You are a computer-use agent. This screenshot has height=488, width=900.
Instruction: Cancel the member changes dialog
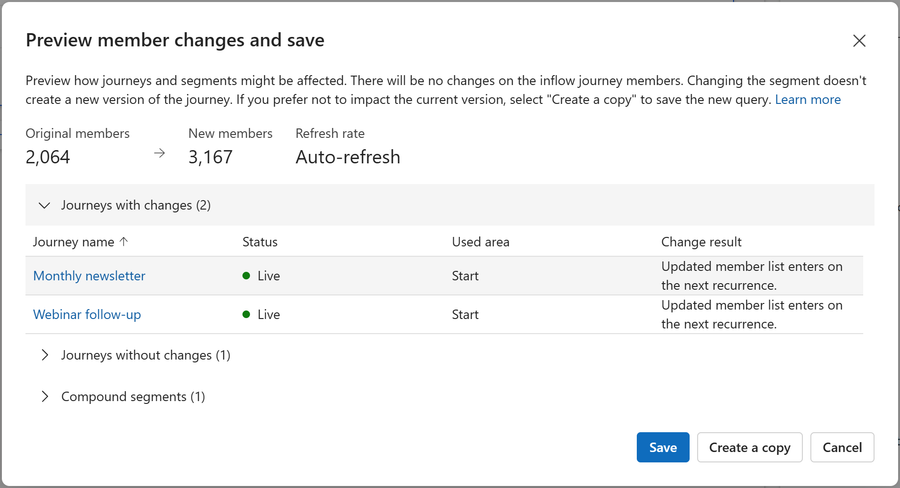(x=842, y=447)
